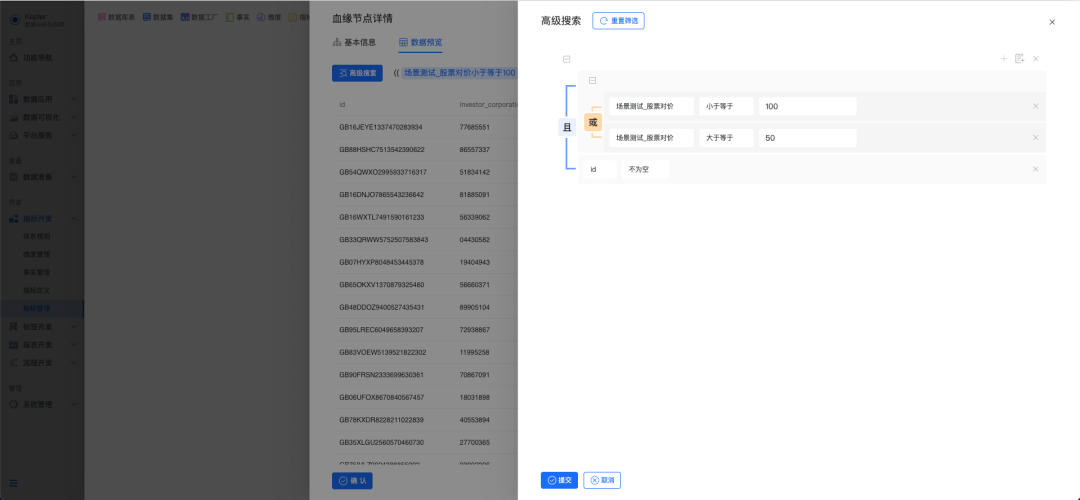Expand the 平台服务 sidebar menu

click(x=42, y=135)
